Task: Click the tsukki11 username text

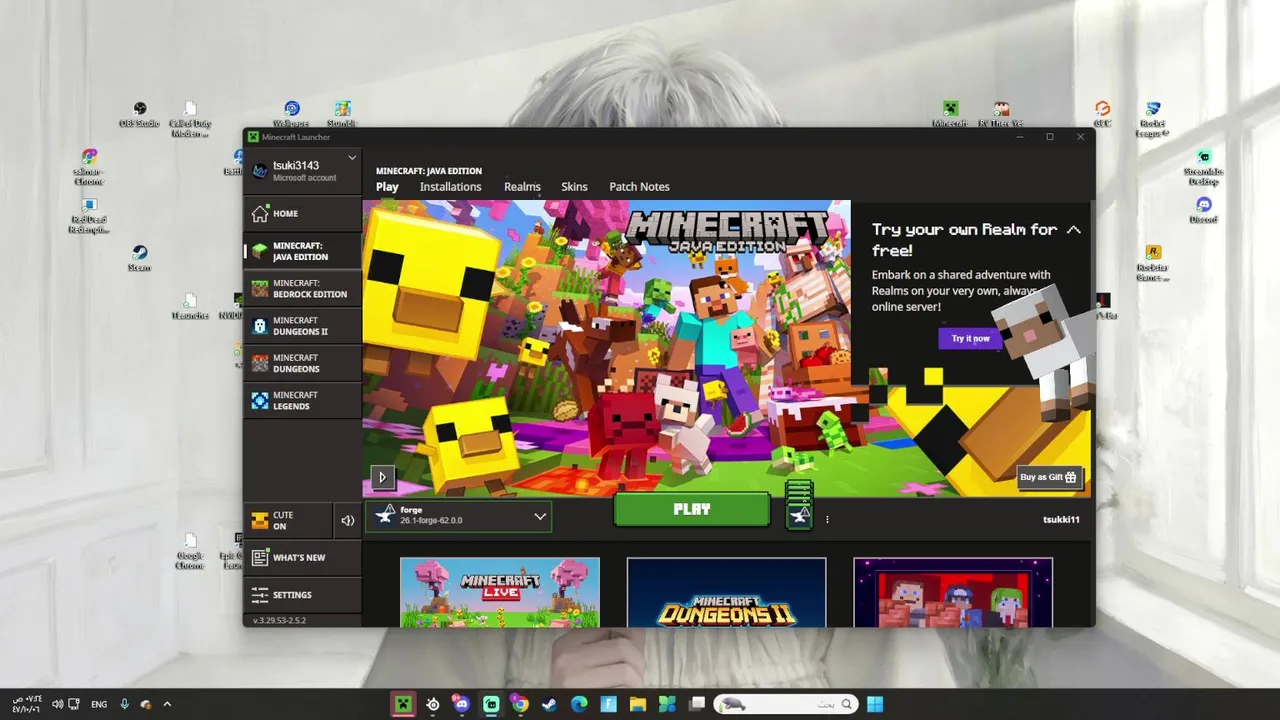Action: [1061, 520]
